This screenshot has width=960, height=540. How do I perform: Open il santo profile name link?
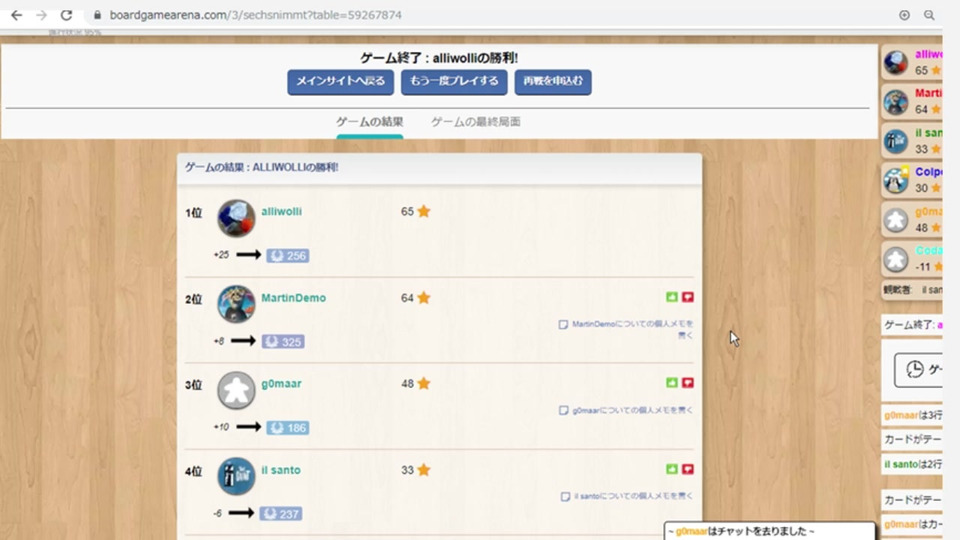coord(280,470)
